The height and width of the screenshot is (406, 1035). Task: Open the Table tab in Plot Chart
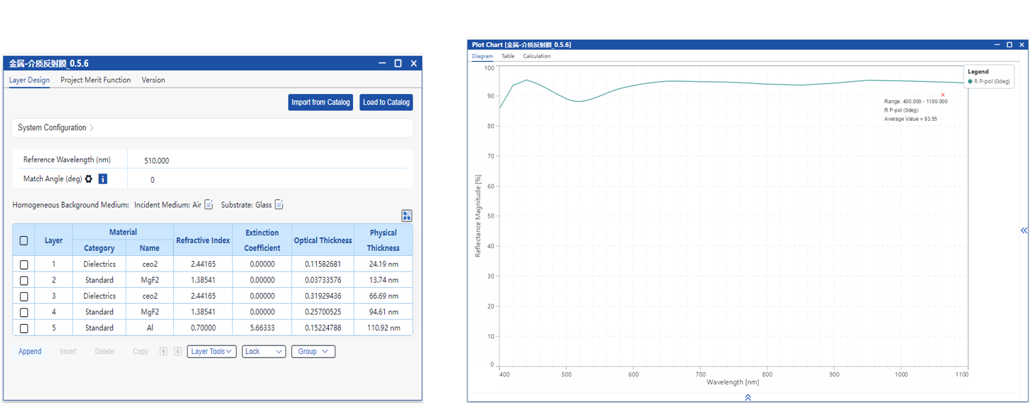tap(508, 56)
